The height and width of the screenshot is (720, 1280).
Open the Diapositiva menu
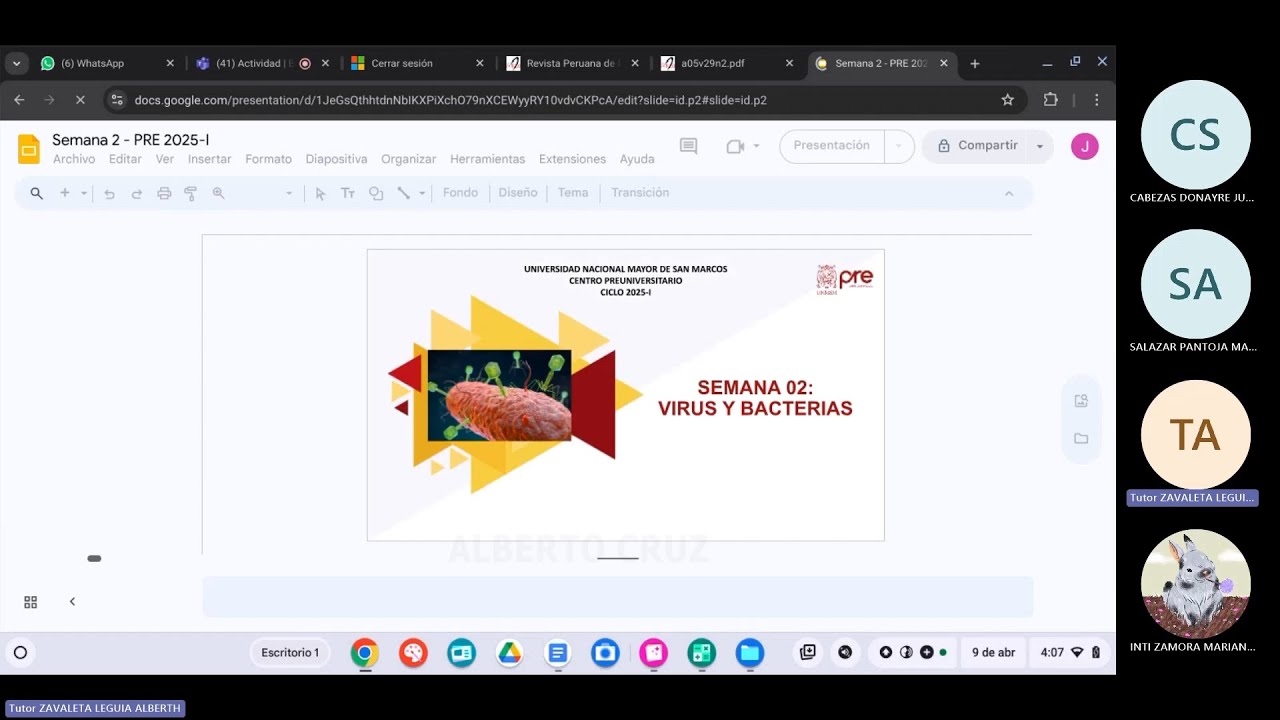click(337, 159)
